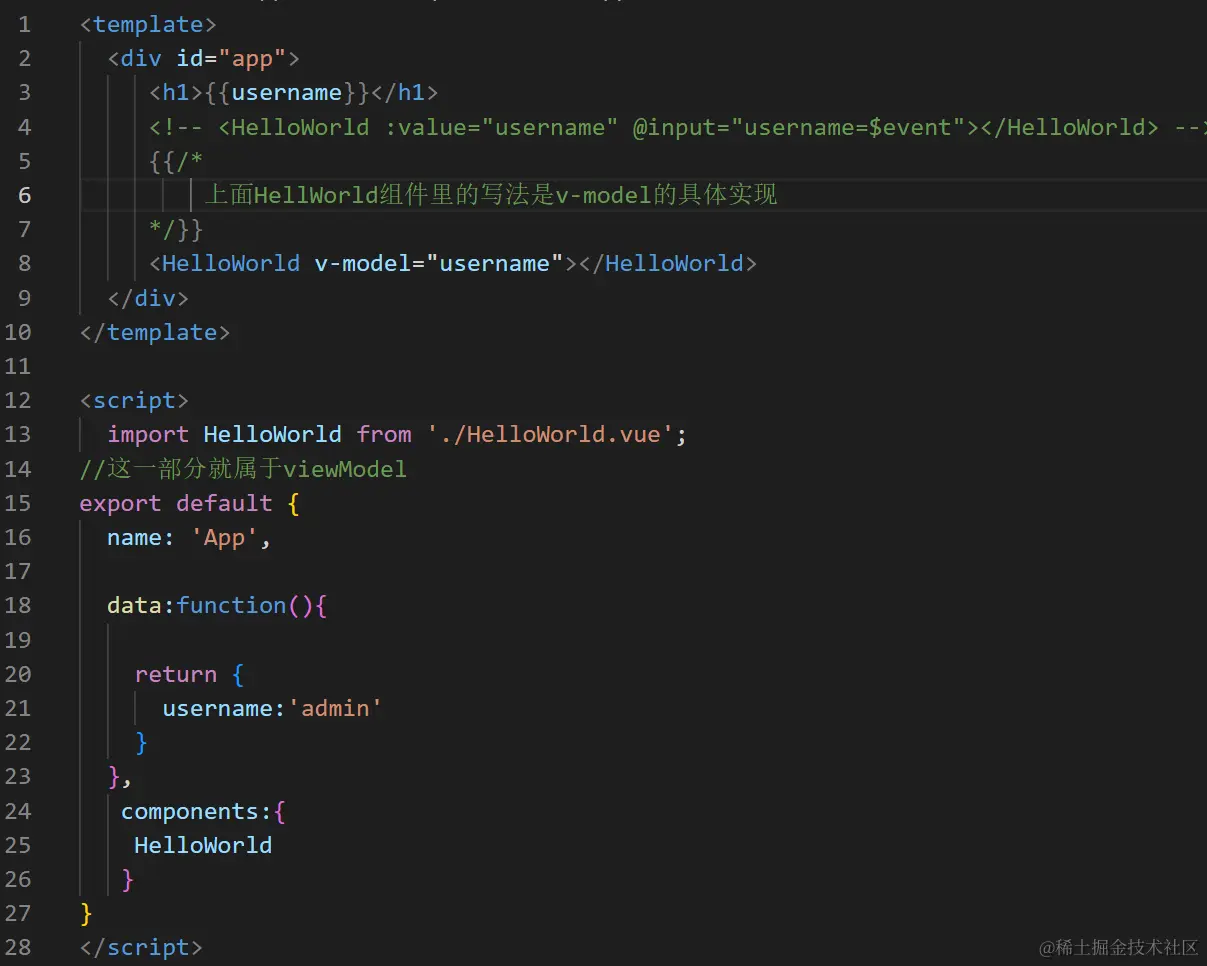The width and height of the screenshot is (1207, 966).
Task: Click the */}} comment closer on line 7
Action: [x=176, y=229]
